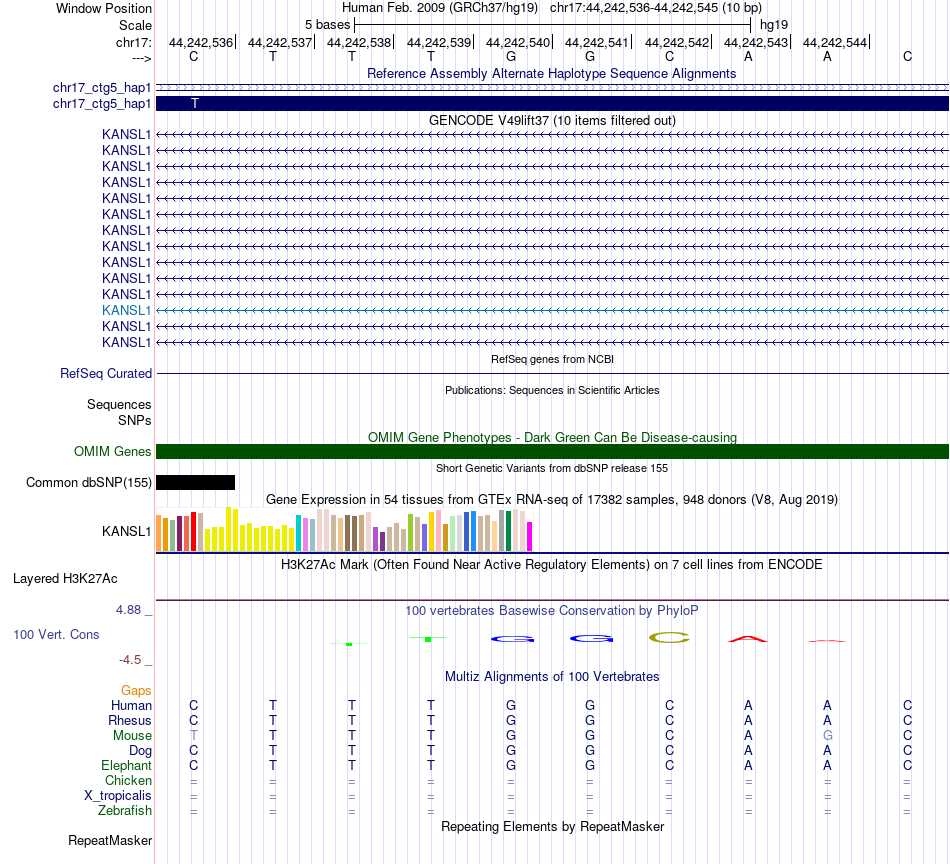Click the chr17_ctg5_hap1 label beside solid bar
Image resolution: width=950 pixels, height=864 pixels.
pos(102,104)
